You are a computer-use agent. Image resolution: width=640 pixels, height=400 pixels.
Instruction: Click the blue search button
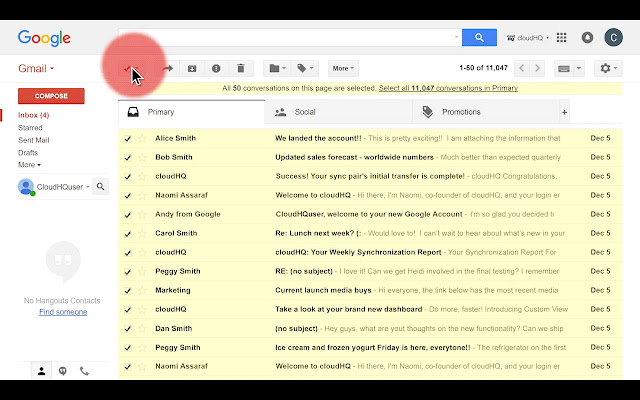(x=479, y=38)
